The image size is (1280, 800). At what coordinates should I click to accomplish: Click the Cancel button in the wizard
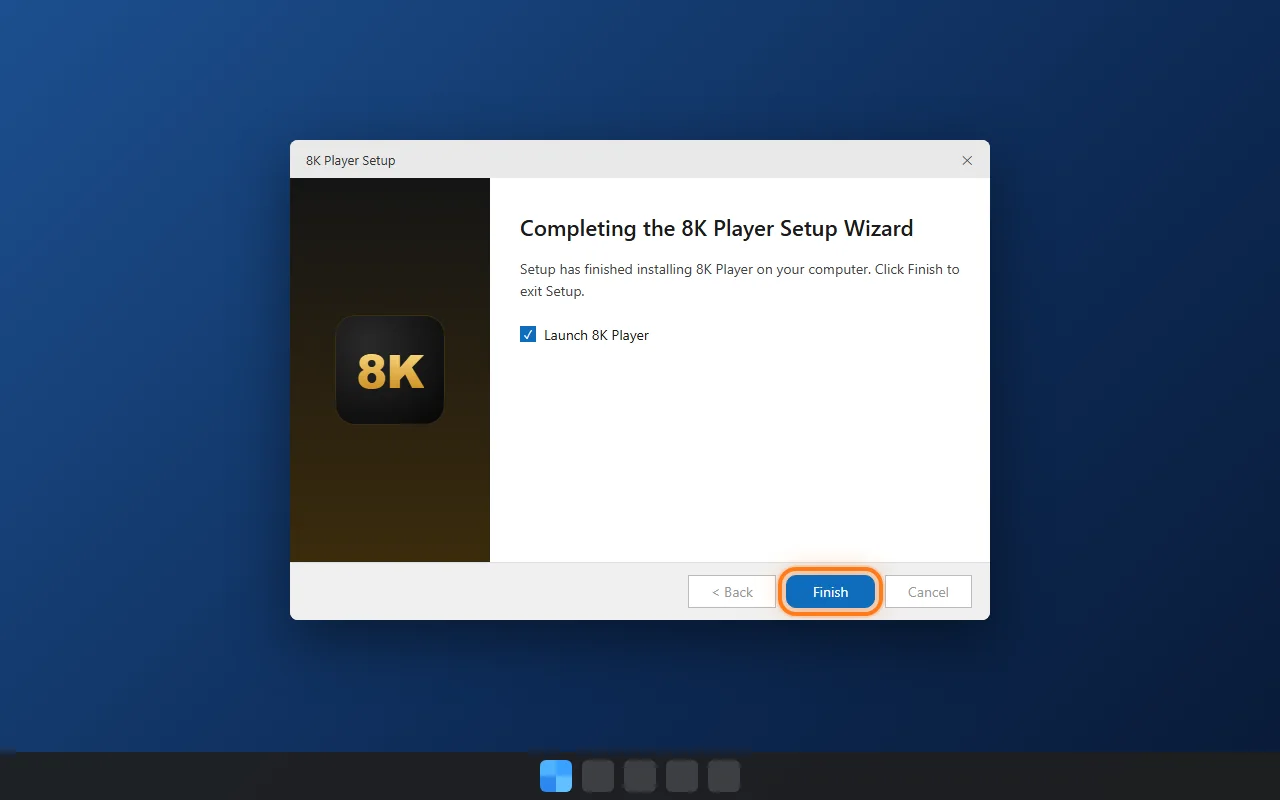[x=928, y=592]
